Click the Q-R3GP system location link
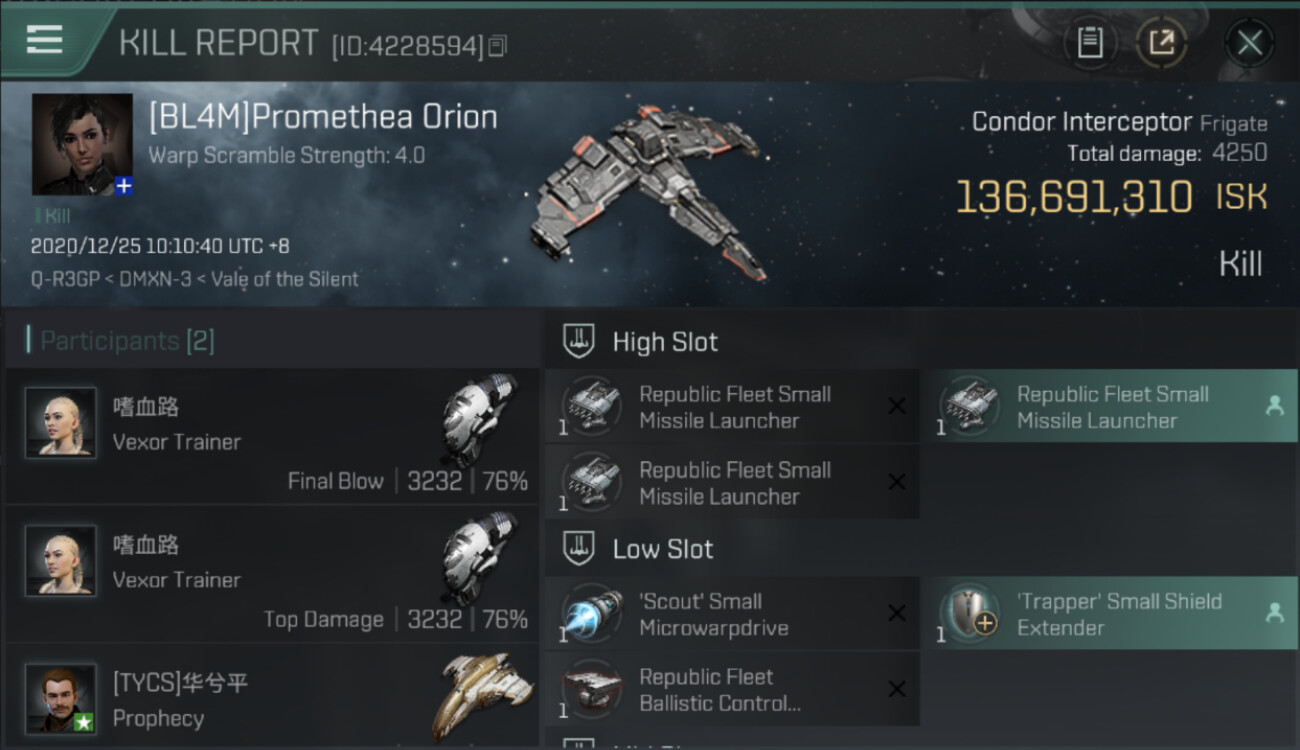Image resolution: width=1300 pixels, height=750 pixels. [62, 279]
